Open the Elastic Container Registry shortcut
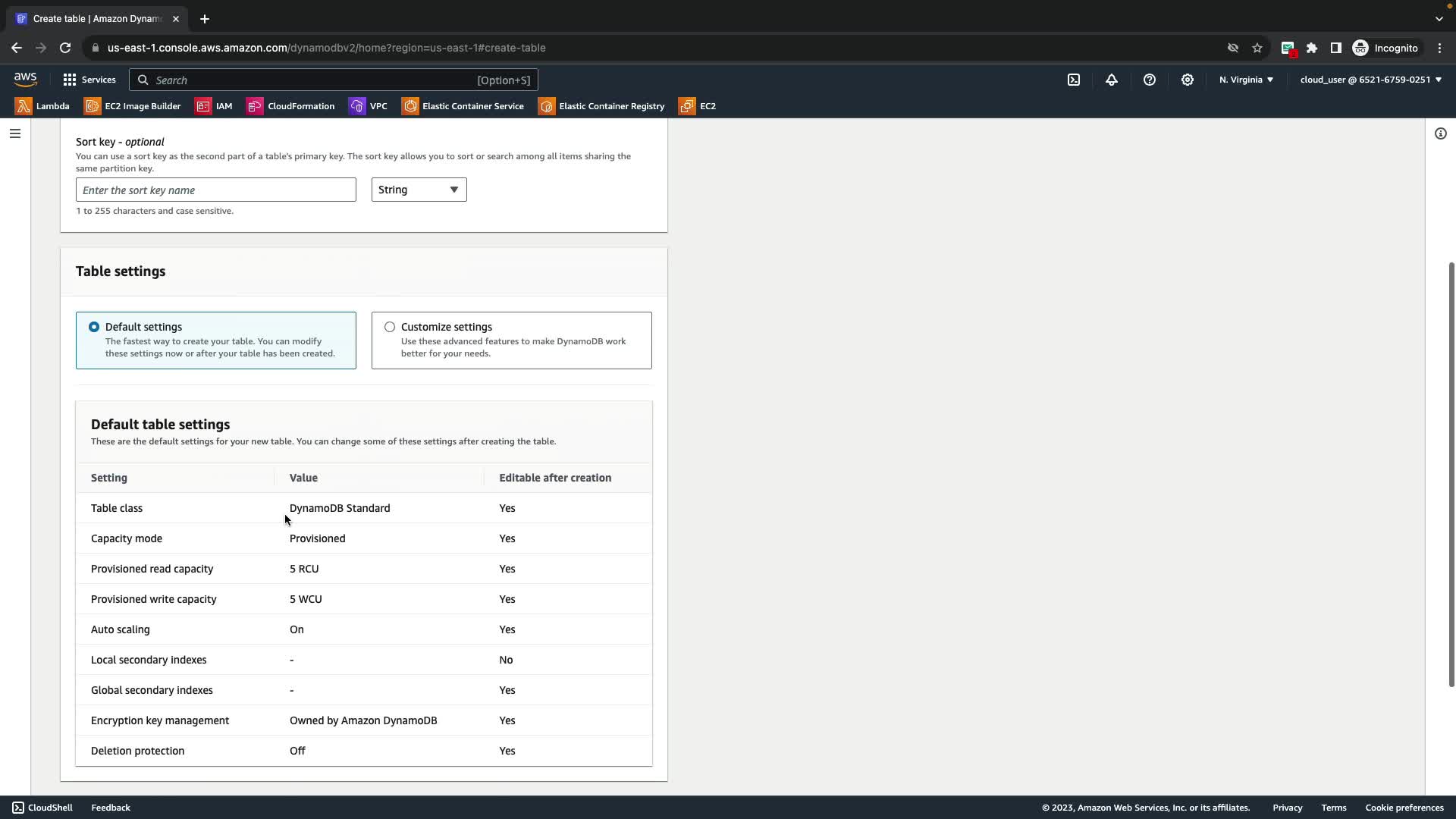 (601, 106)
